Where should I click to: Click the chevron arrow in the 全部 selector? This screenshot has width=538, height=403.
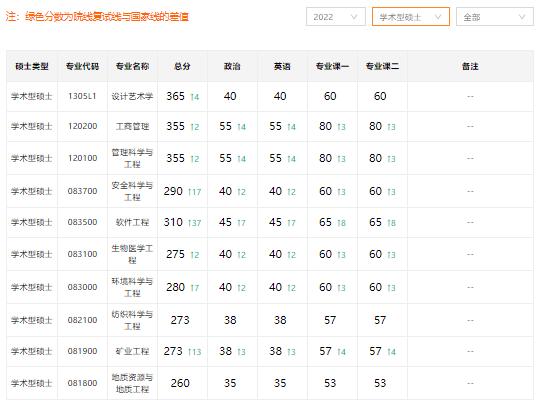tap(522, 17)
